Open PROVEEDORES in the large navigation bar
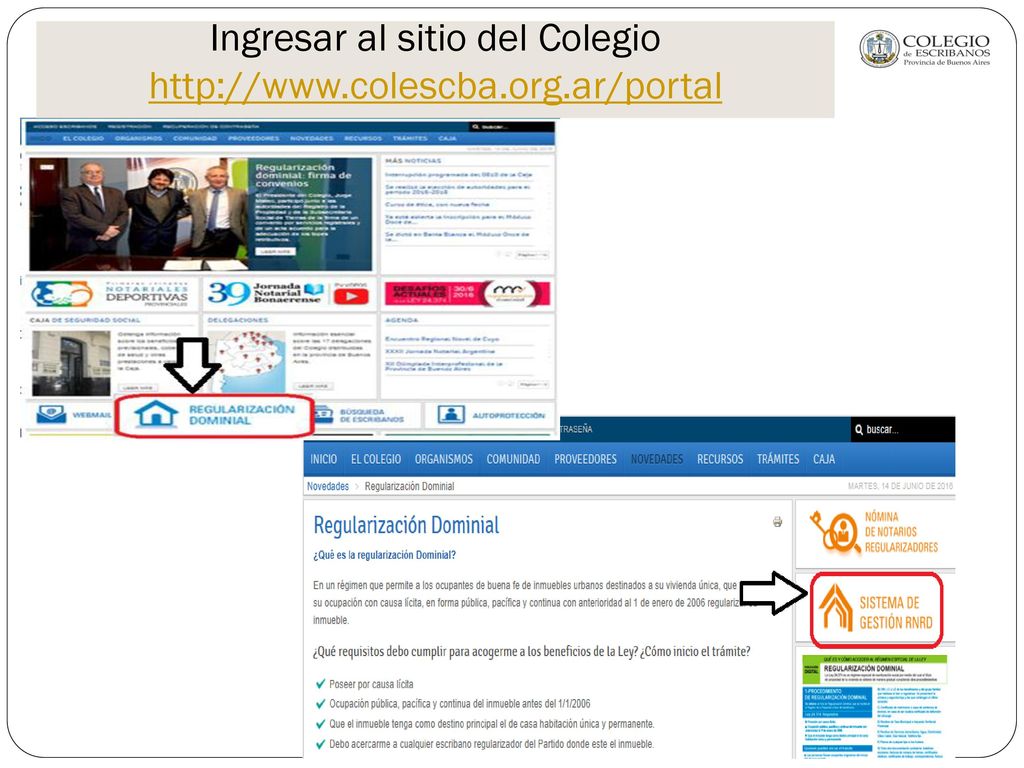 (x=585, y=459)
